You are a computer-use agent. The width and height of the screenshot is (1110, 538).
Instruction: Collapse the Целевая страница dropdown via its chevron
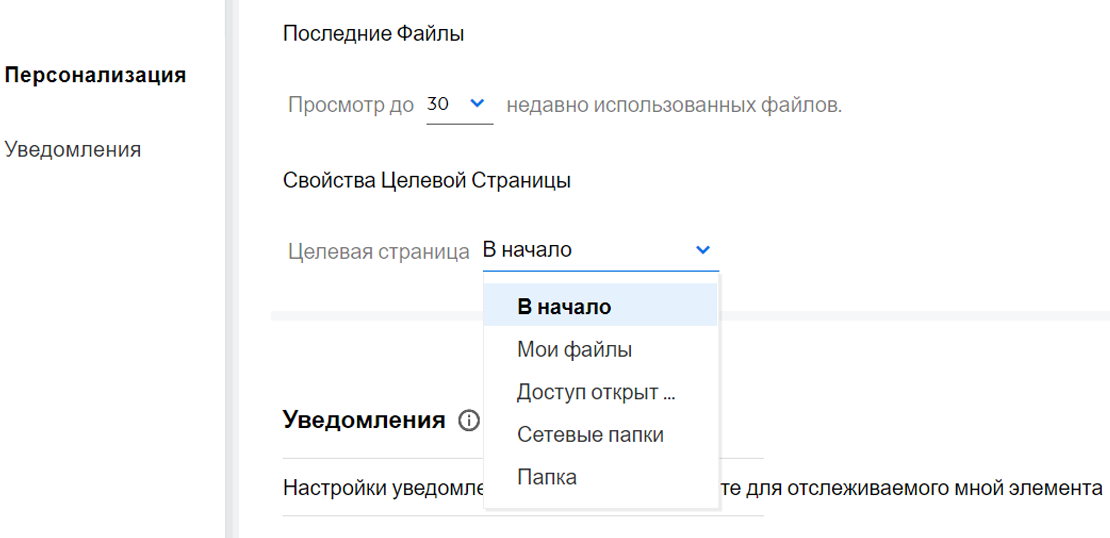coord(703,250)
